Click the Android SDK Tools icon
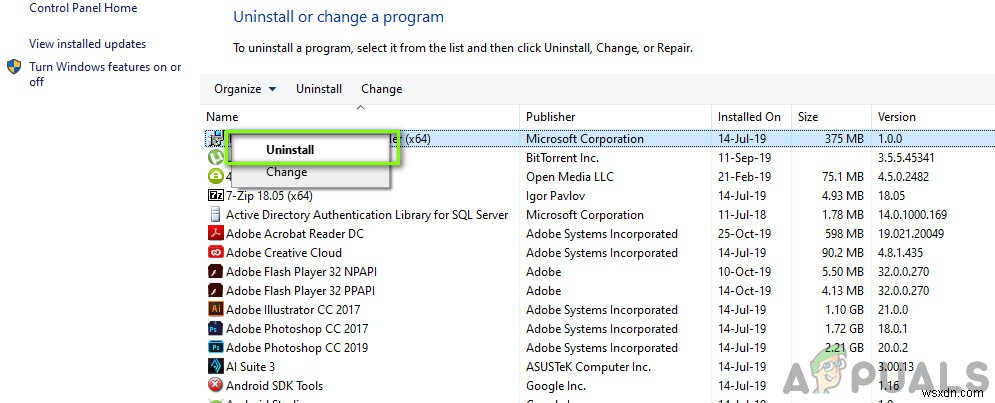Screen dimensions: 995x403 point(215,386)
